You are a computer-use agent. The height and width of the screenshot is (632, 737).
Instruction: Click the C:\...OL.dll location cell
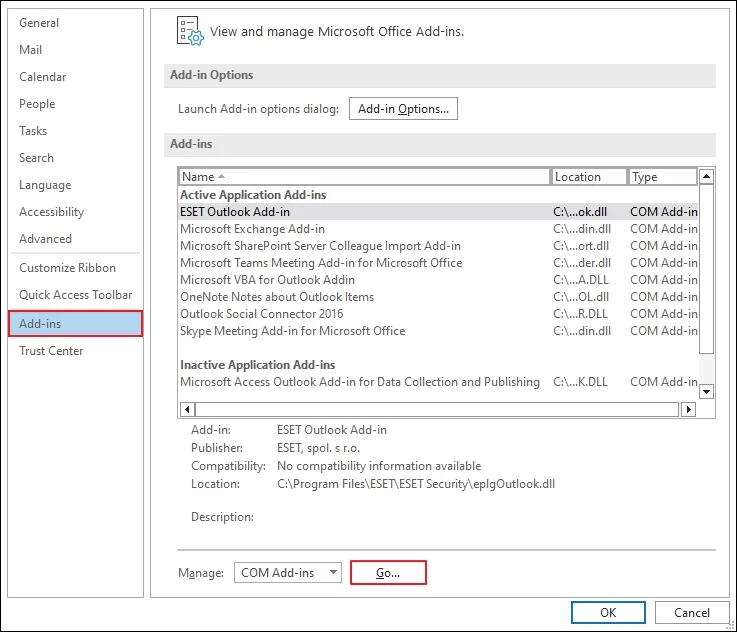point(581,297)
